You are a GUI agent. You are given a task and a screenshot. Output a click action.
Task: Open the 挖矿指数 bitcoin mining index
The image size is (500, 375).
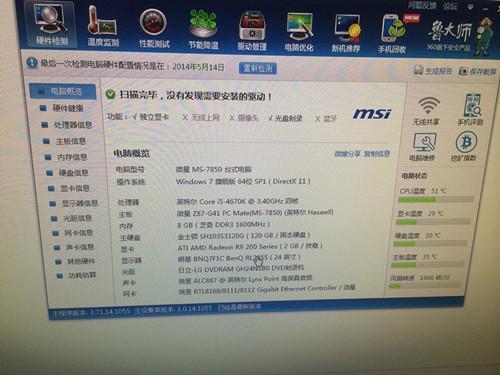(465, 147)
